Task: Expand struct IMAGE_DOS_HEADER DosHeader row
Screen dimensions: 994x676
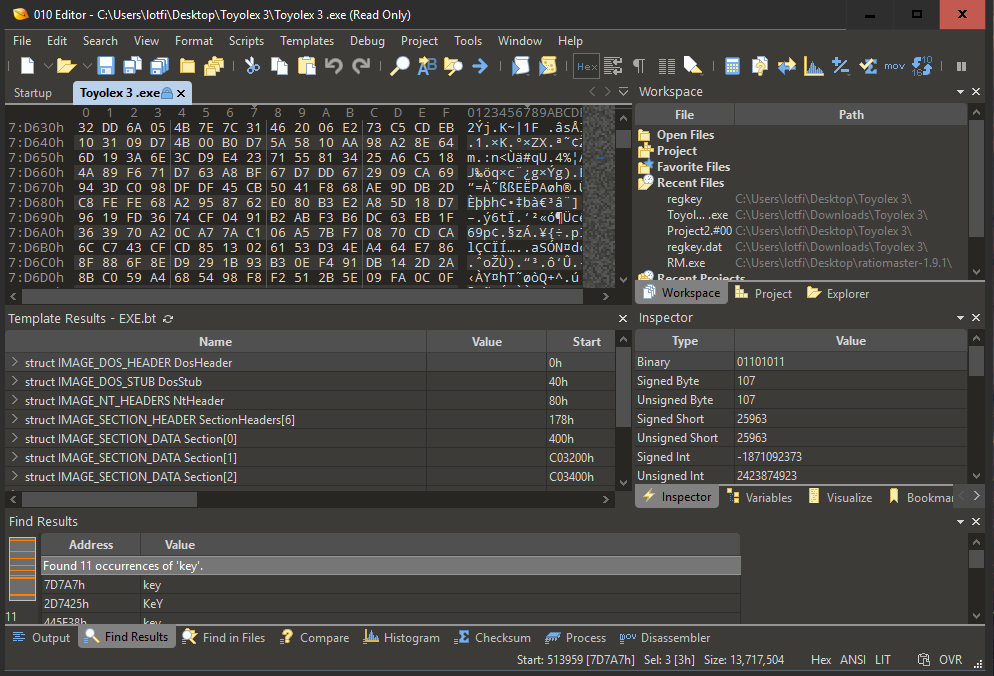Action: click(x=15, y=362)
